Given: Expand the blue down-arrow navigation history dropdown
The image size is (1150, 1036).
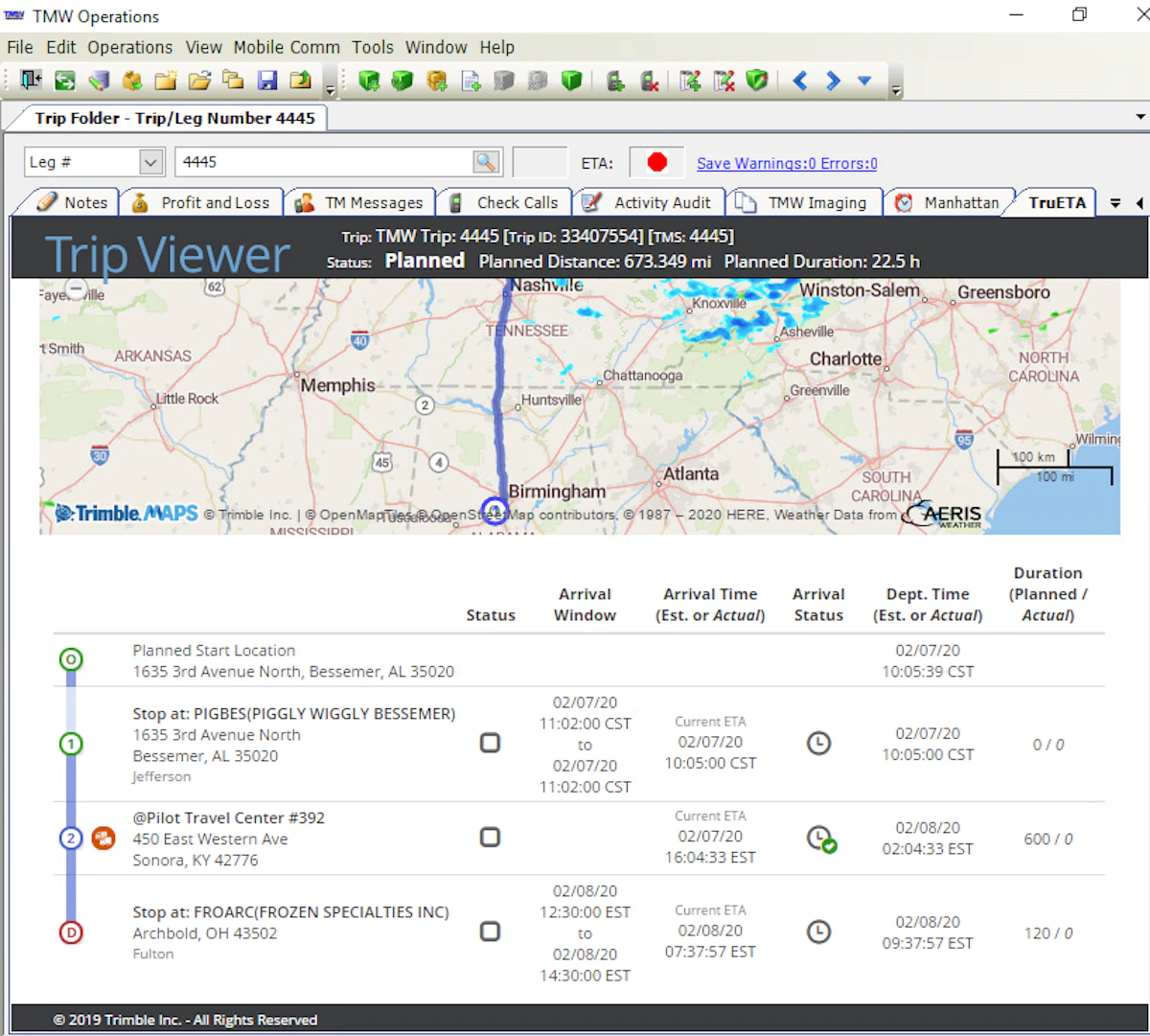Looking at the screenshot, I should (864, 81).
